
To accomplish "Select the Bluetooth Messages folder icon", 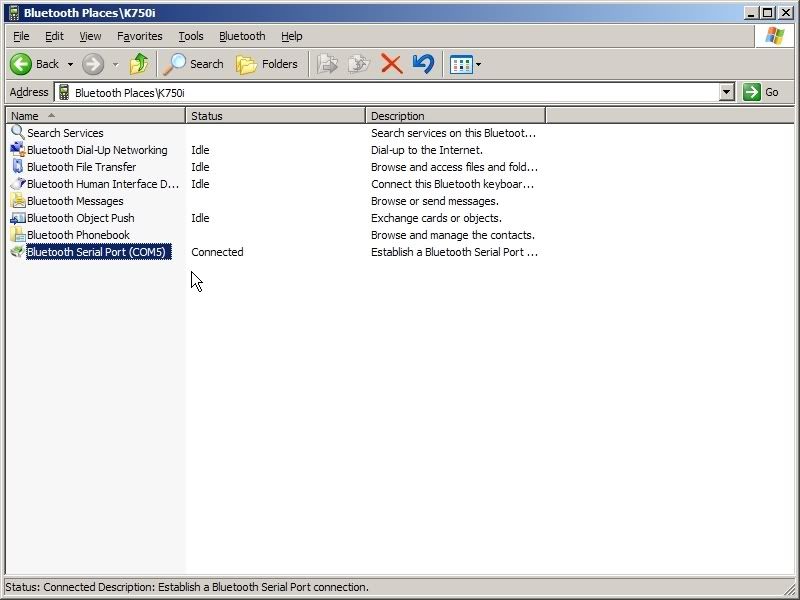I will pyautogui.click(x=18, y=201).
